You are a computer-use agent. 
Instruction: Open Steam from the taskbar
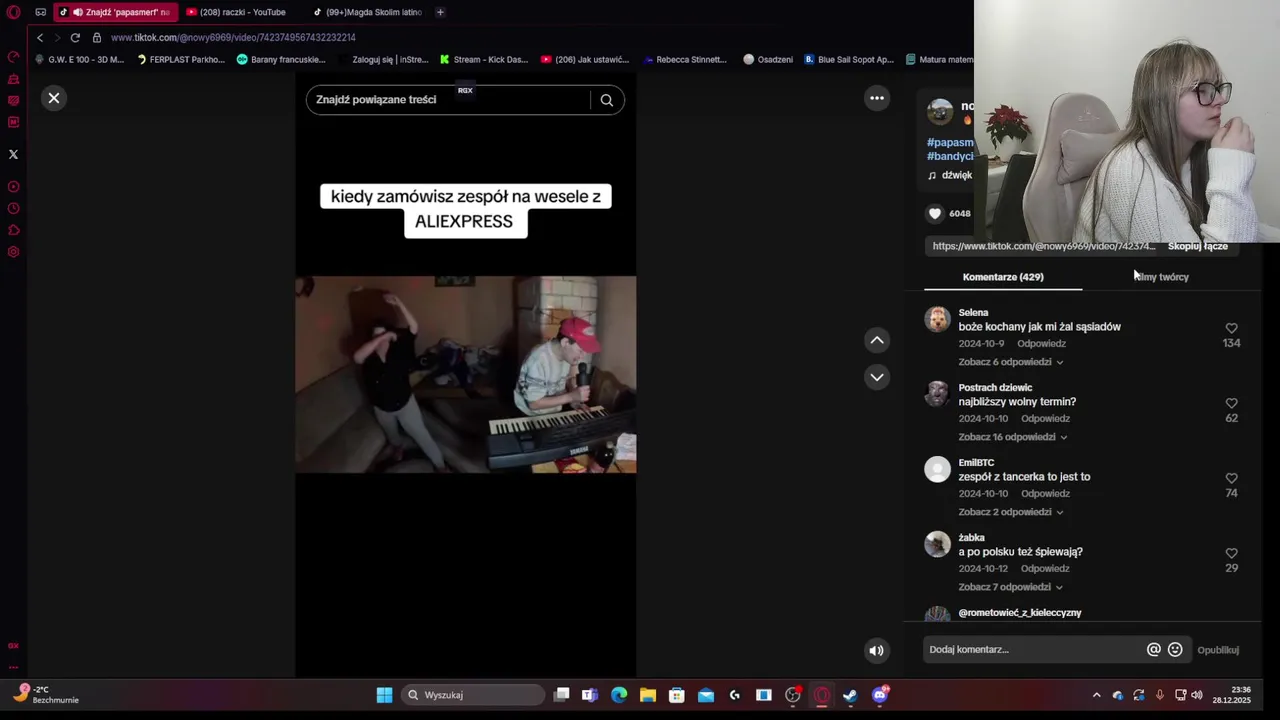point(850,695)
